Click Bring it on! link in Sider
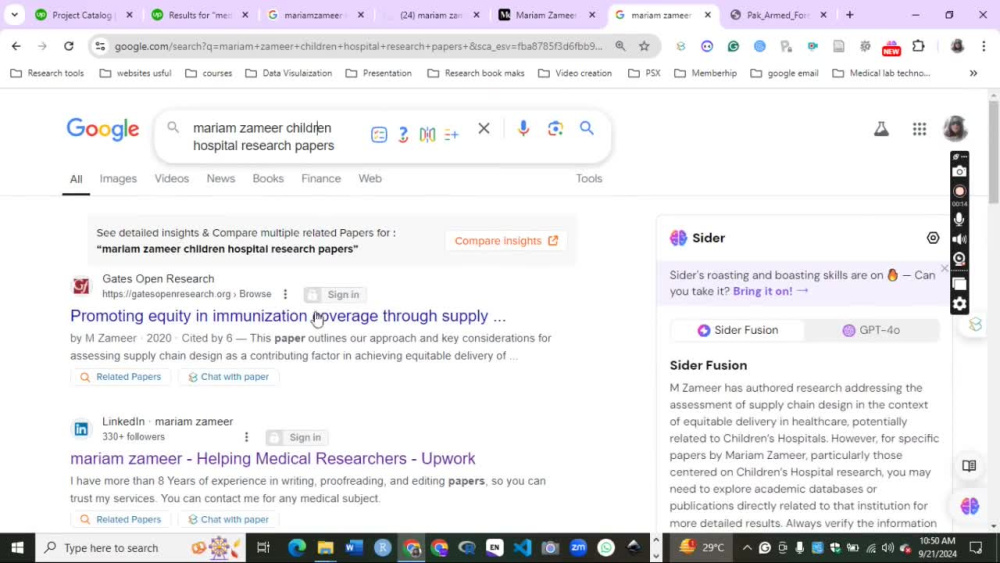1000x563 pixels. tap(770, 291)
